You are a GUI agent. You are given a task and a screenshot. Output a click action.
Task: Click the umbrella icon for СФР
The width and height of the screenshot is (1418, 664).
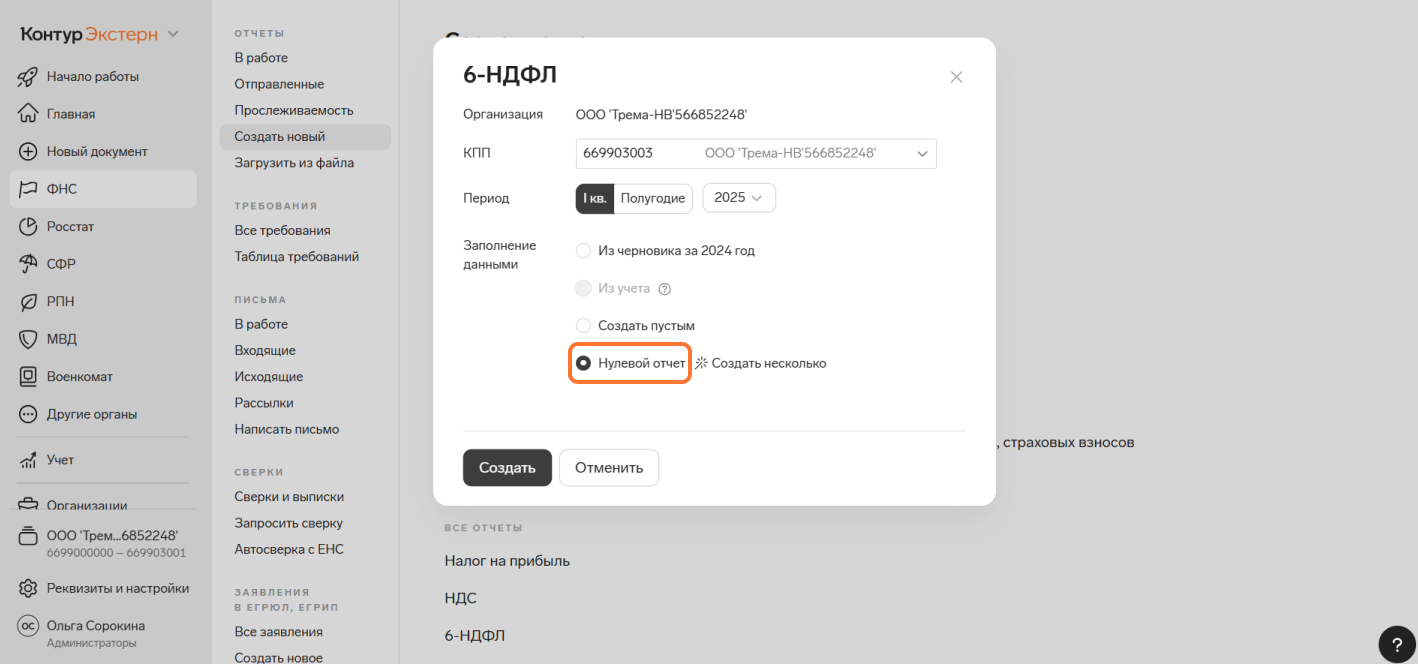pos(28,264)
